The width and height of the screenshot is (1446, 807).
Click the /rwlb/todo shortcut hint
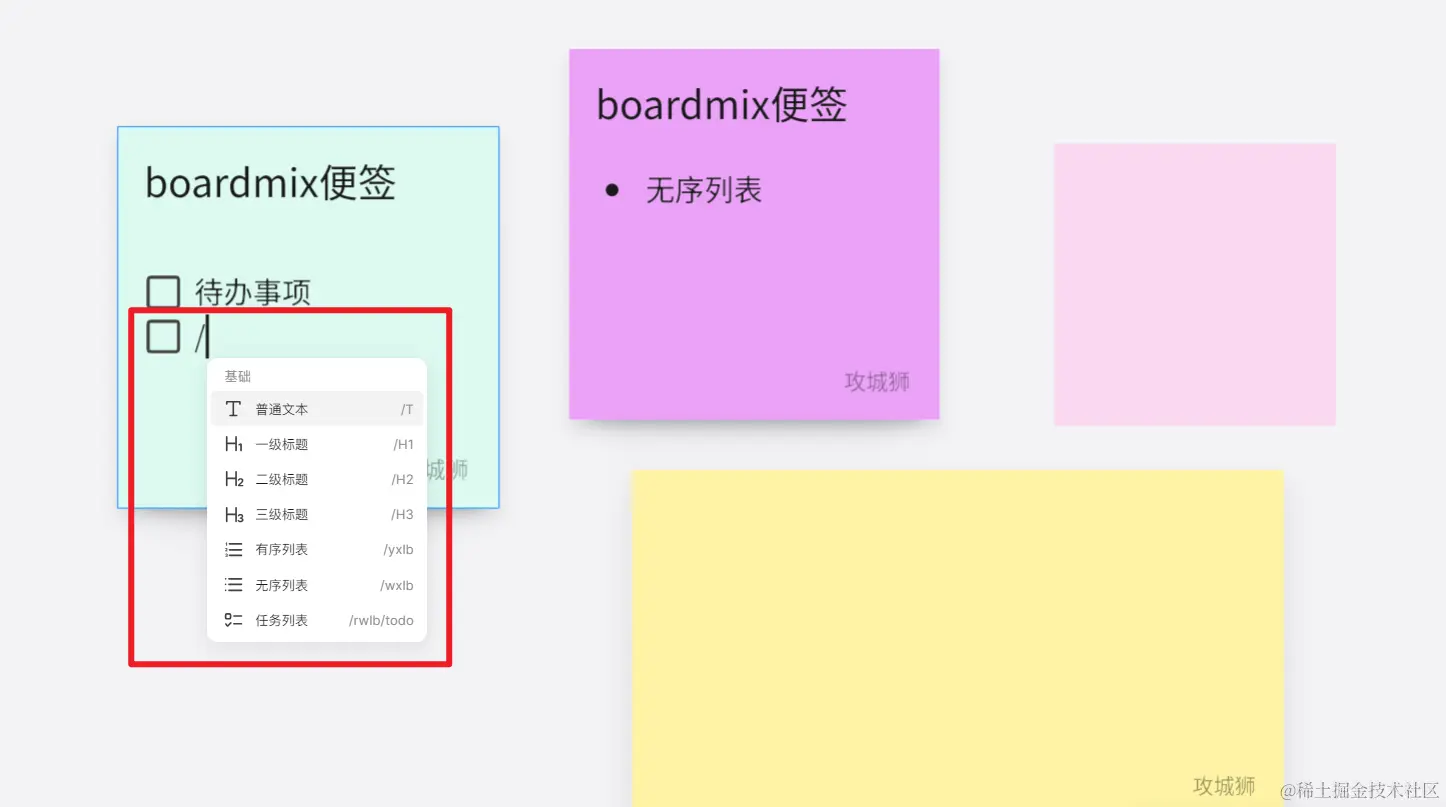(381, 620)
